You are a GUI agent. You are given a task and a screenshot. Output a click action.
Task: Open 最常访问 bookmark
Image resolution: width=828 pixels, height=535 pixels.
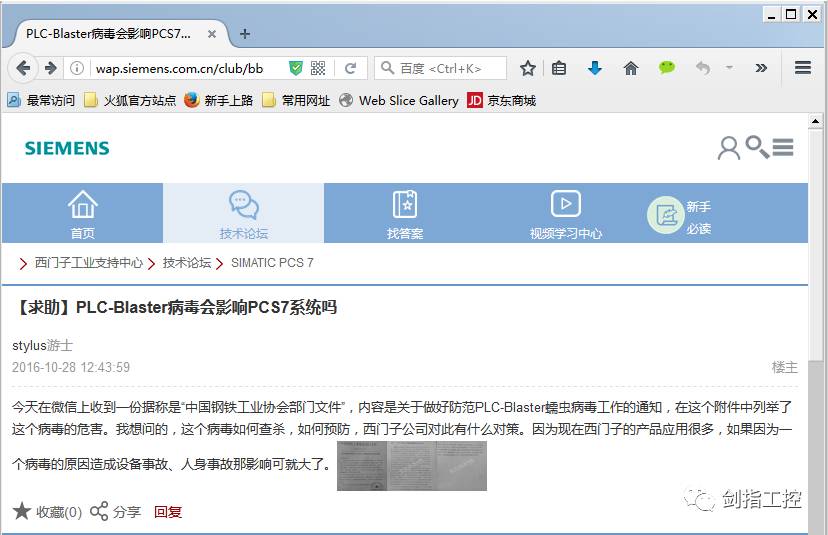pyautogui.click(x=41, y=100)
